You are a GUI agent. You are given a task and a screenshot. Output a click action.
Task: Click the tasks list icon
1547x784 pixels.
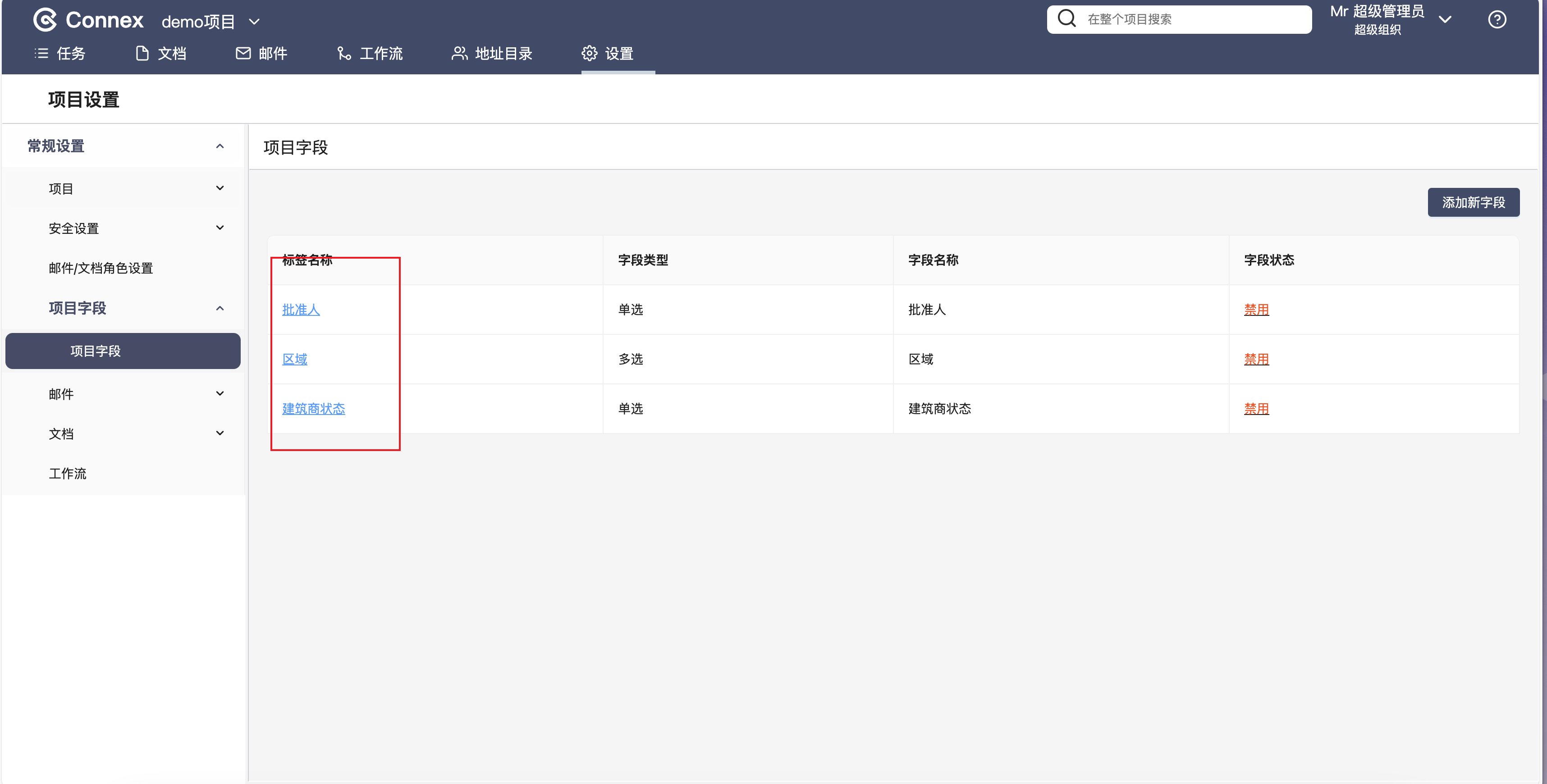41,54
